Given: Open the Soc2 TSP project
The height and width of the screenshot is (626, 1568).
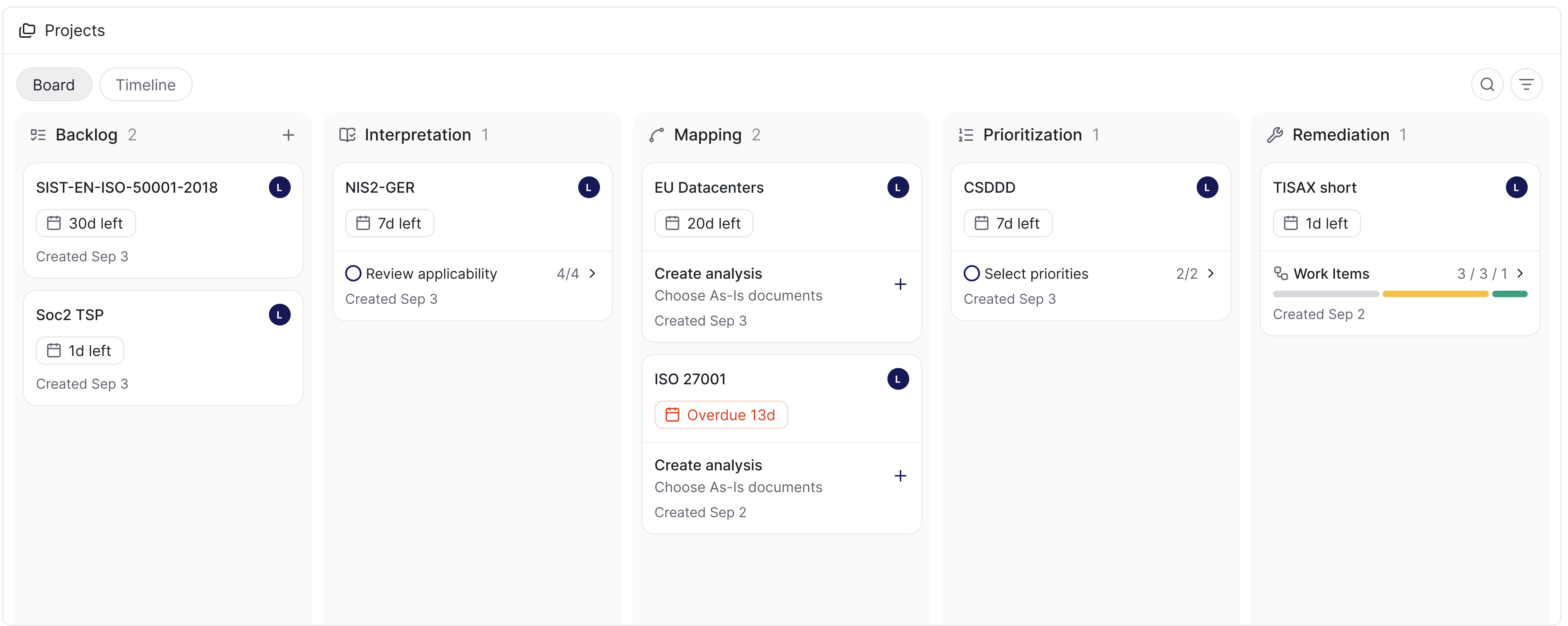Looking at the screenshot, I should (69, 315).
